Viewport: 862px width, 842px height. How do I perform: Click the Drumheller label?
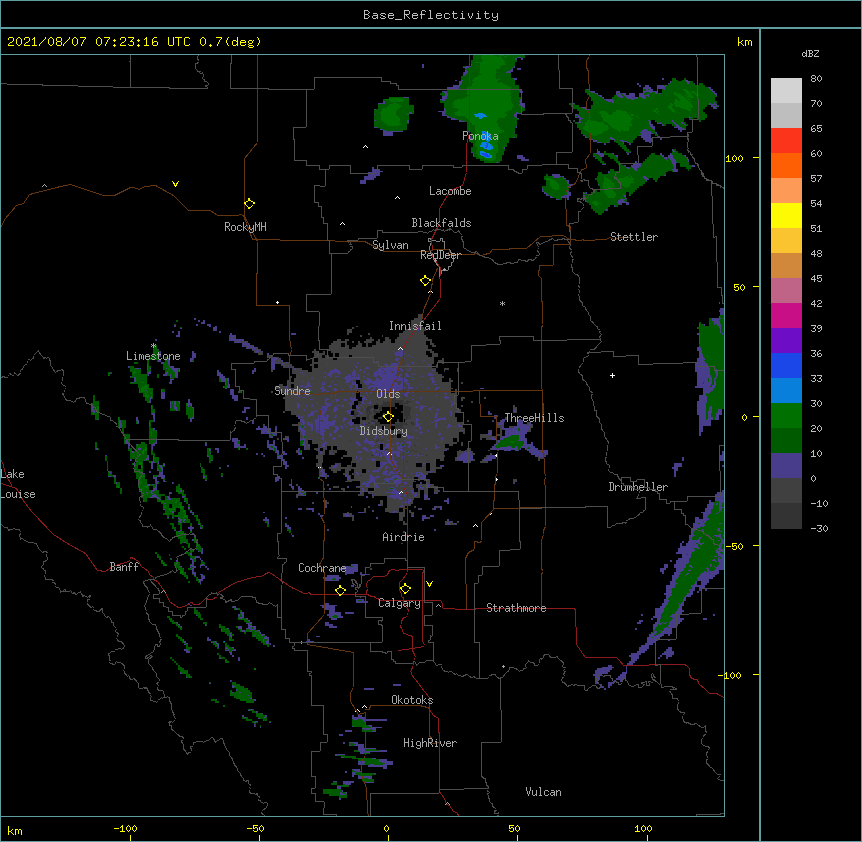(x=638, y=487)
